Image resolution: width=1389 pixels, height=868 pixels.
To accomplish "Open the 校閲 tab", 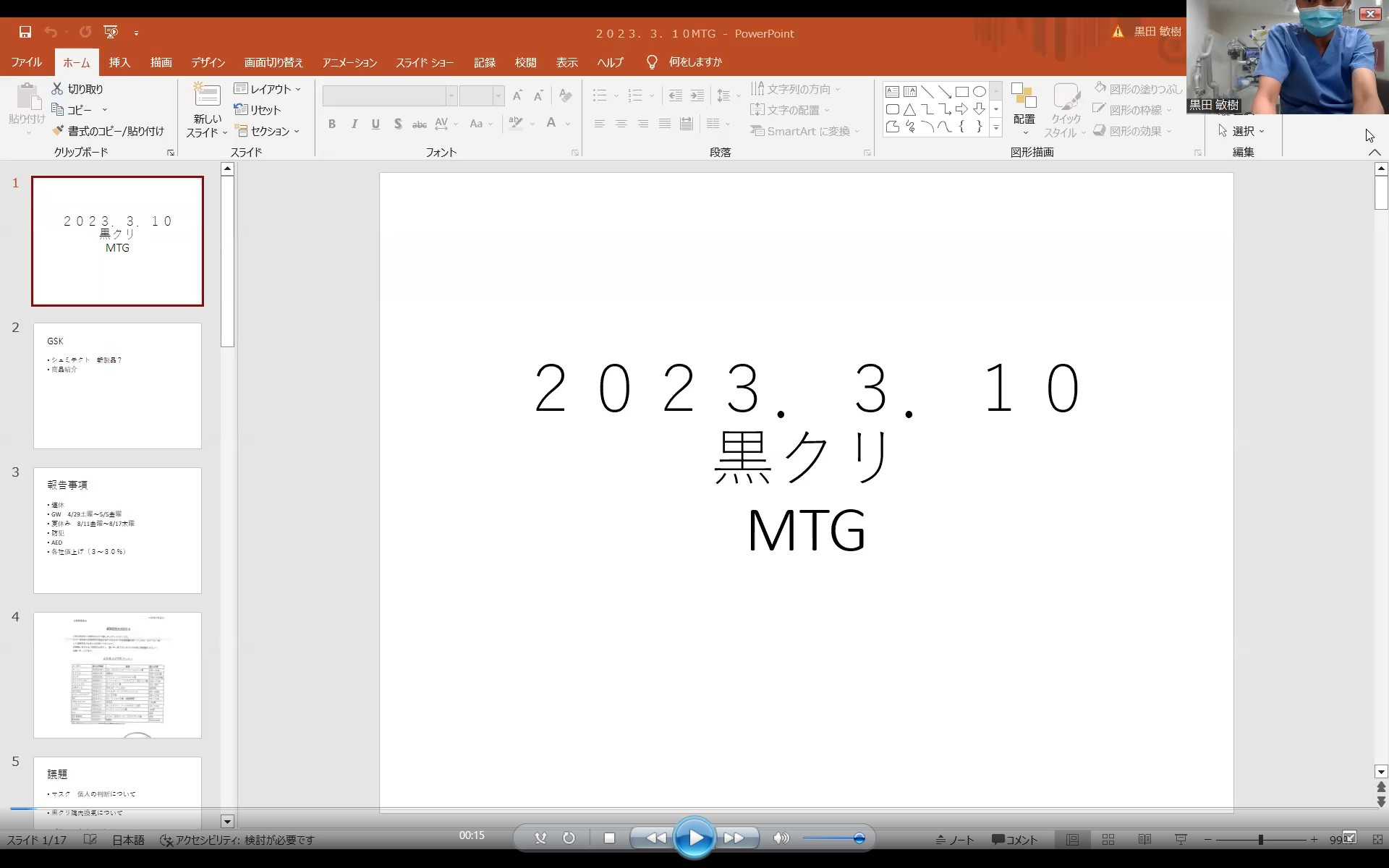I will 526,62.
